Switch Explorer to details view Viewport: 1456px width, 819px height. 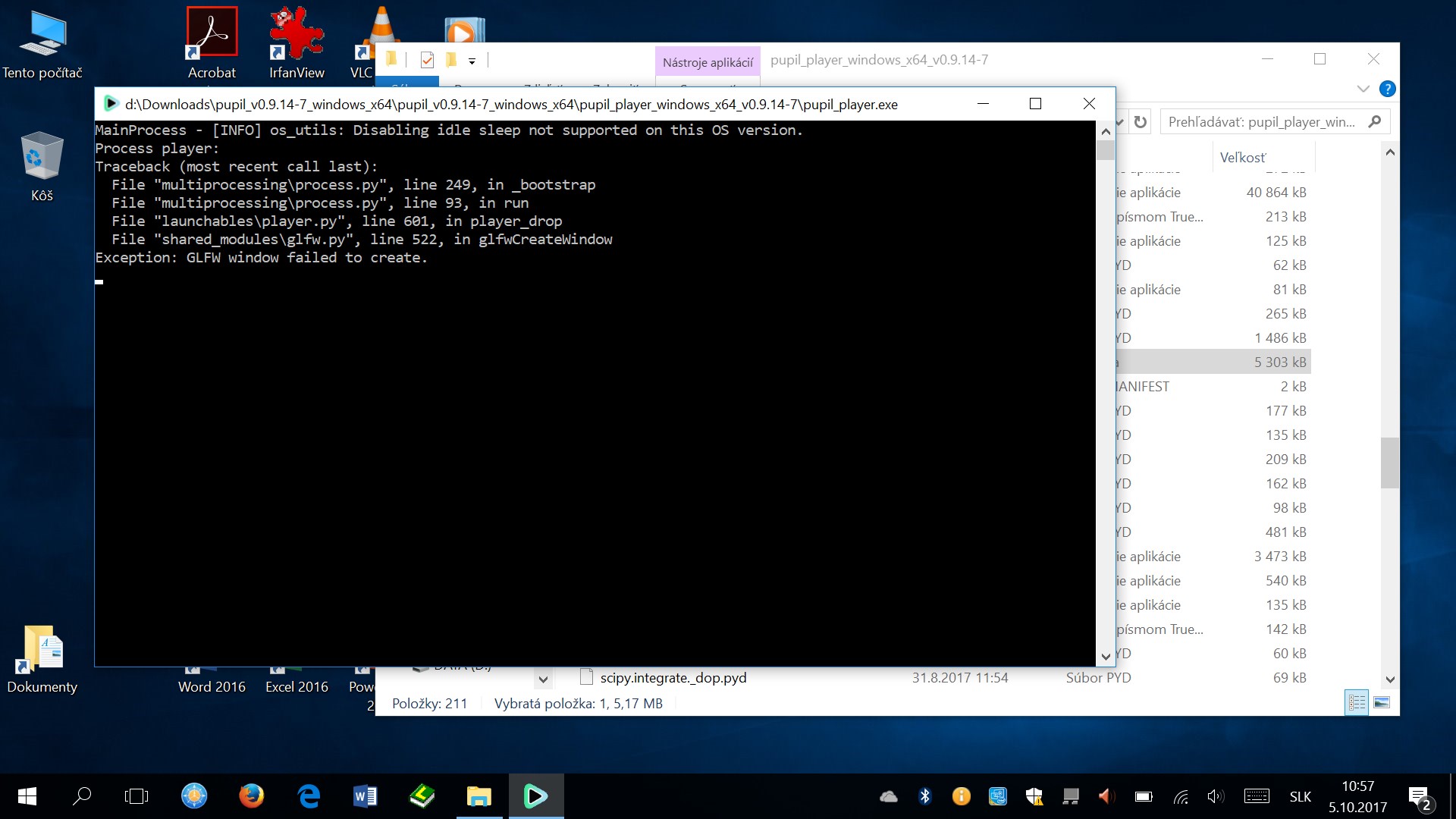pos(1357,703)
